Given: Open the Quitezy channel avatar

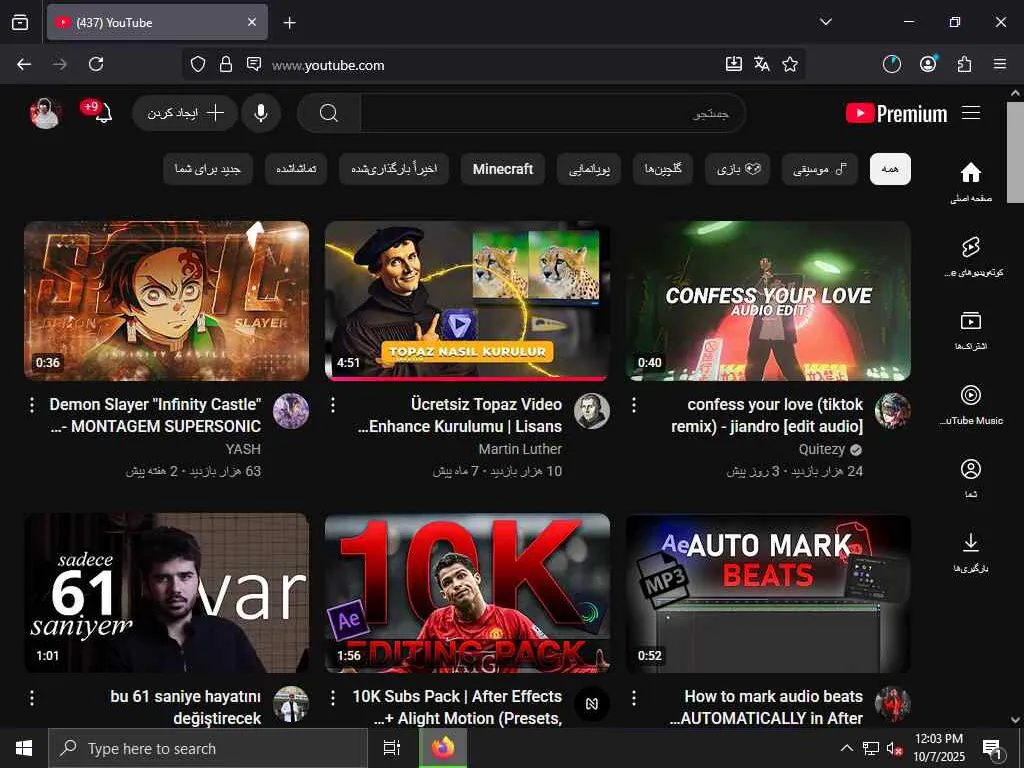Looking at the screenshot, I should point(893,411).
